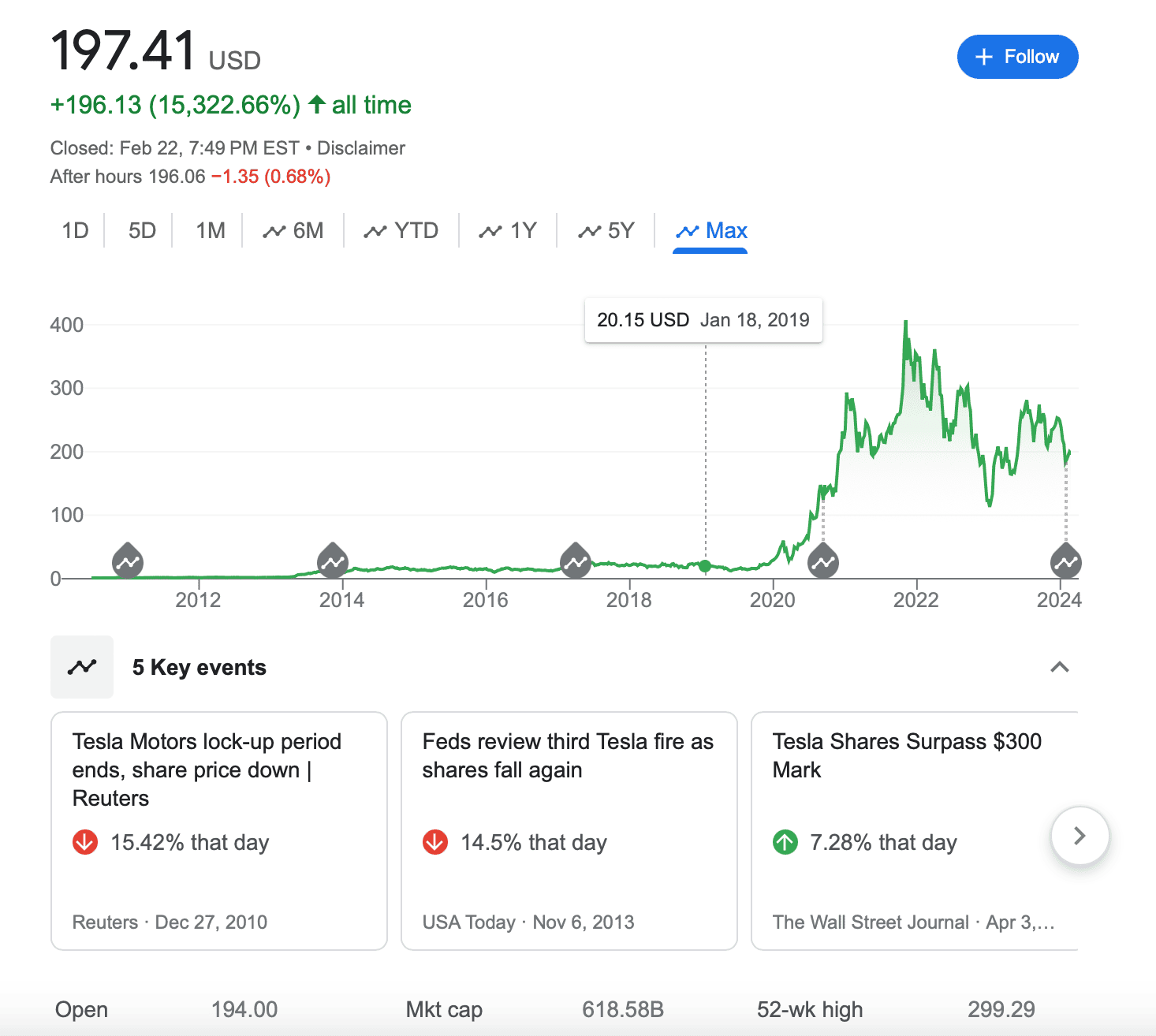
Task: Click the 2022 x-axis label
Action: point(915,600)
